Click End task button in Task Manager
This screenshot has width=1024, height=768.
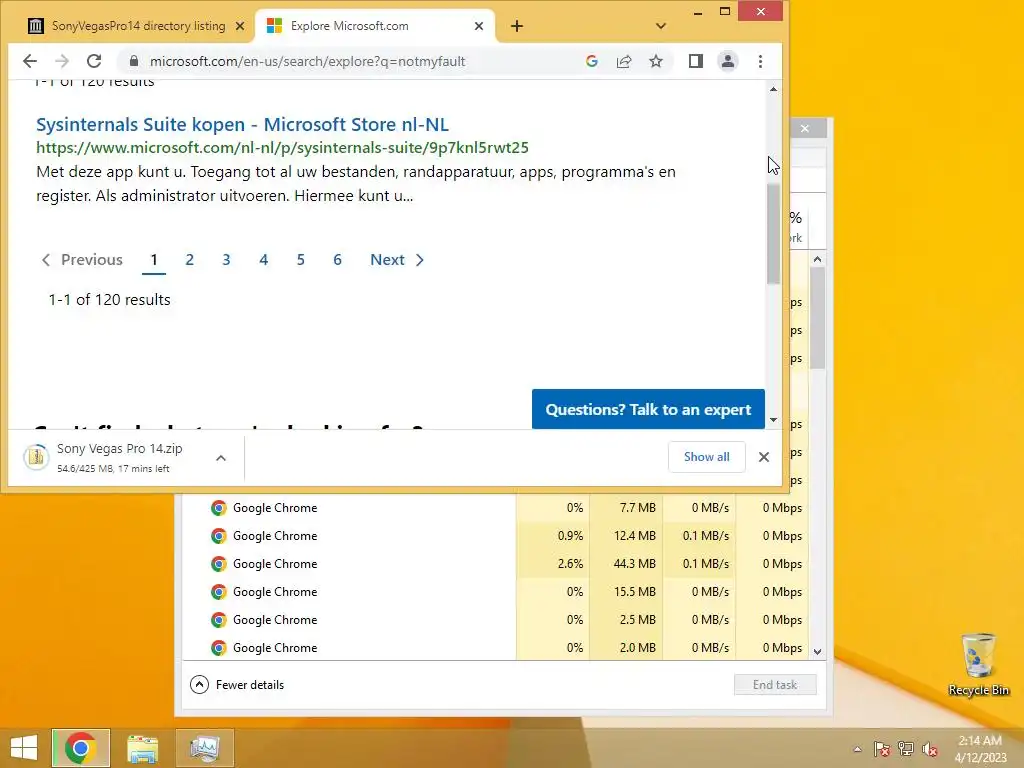pos(775,684)
